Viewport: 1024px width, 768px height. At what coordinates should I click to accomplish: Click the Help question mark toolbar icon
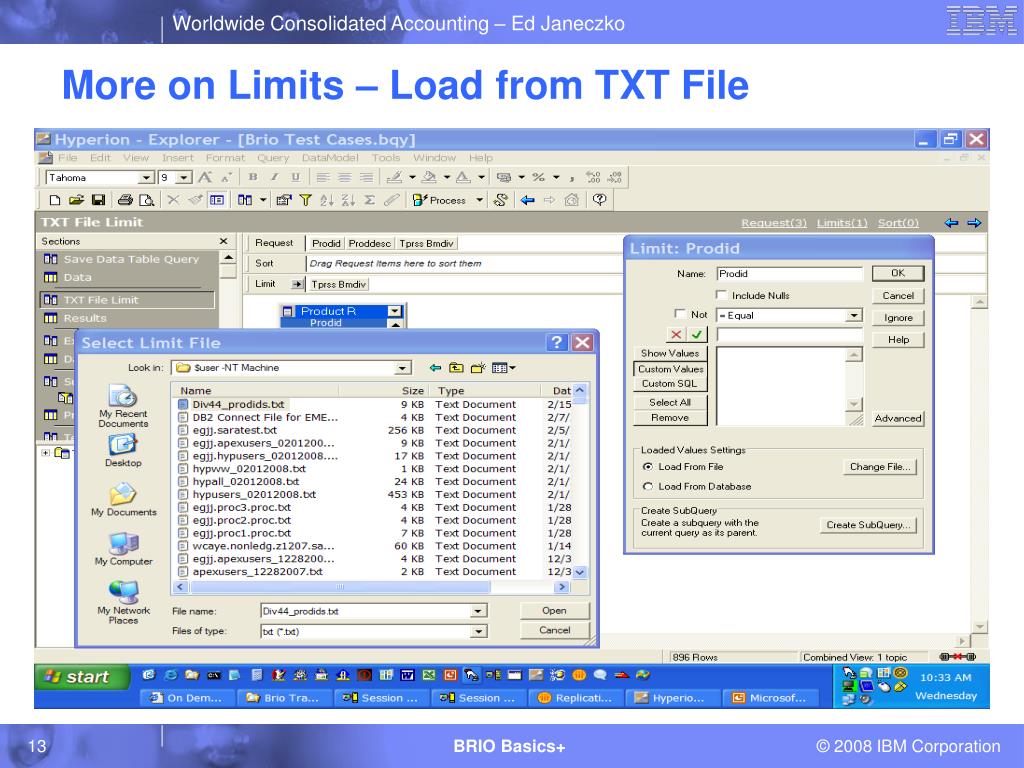pos(600,200)
